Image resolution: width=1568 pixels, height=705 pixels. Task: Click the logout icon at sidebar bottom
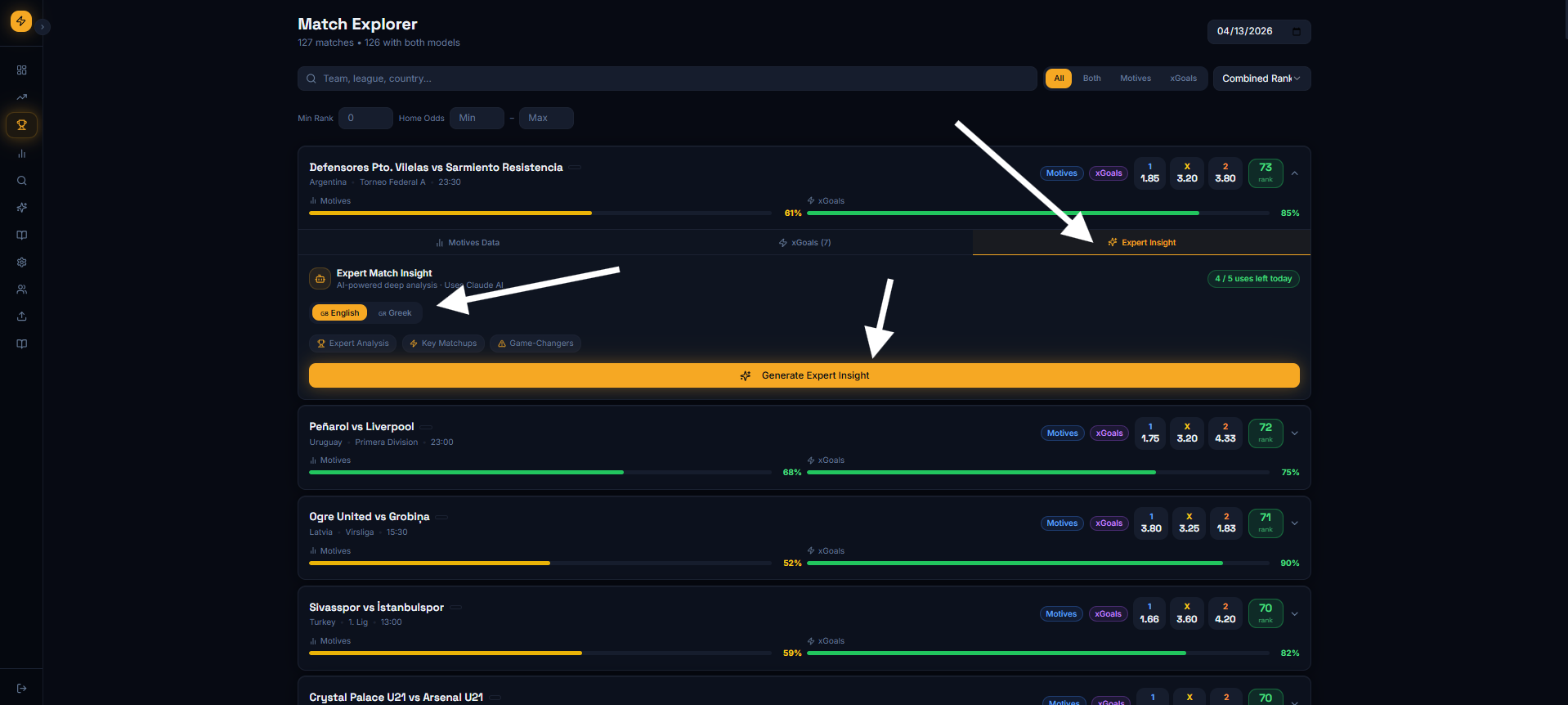click(x=22, y=689)
